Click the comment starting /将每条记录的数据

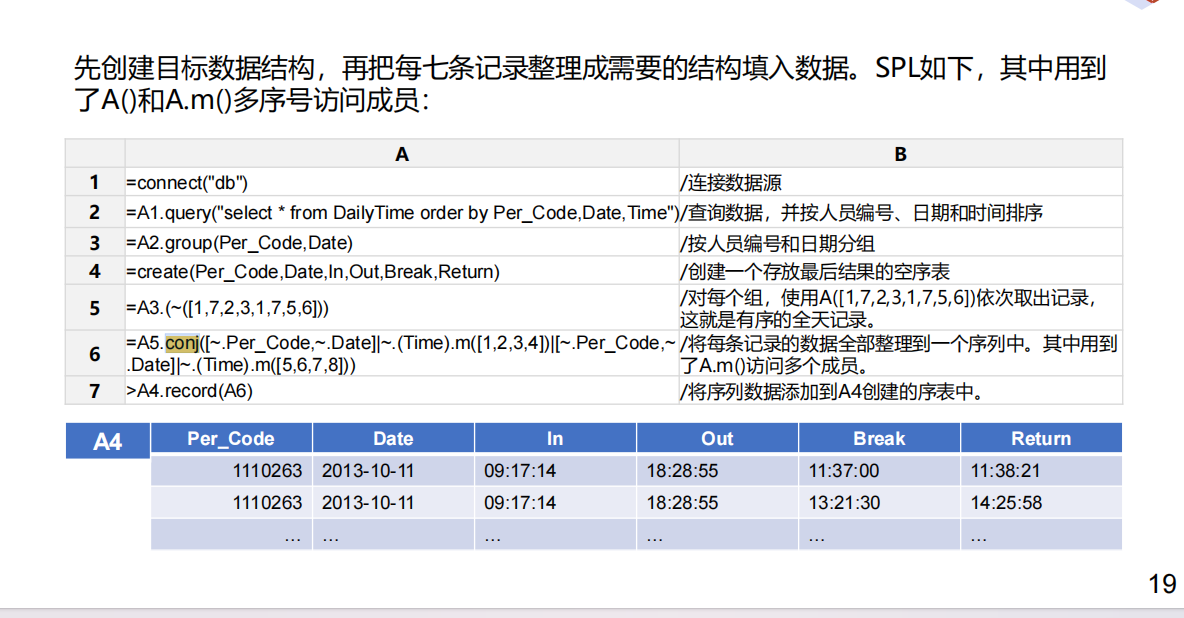(898, 354)
